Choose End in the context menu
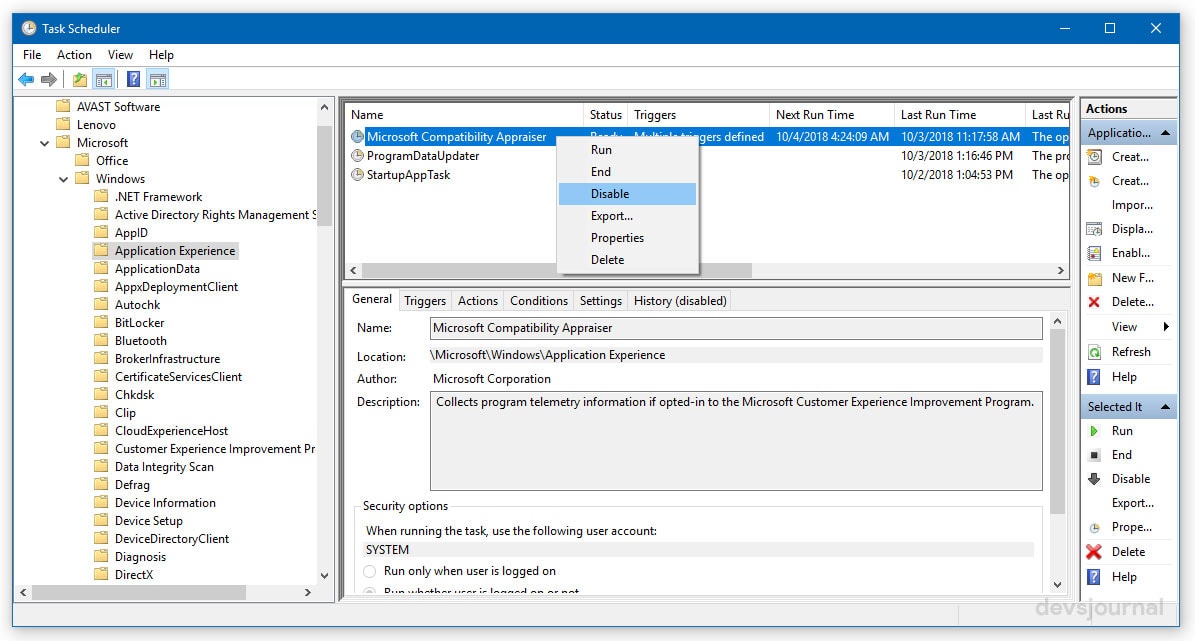 point(627,172)
